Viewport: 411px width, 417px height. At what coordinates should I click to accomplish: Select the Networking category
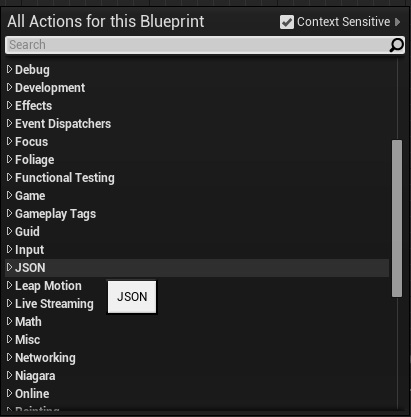point(45,358)
